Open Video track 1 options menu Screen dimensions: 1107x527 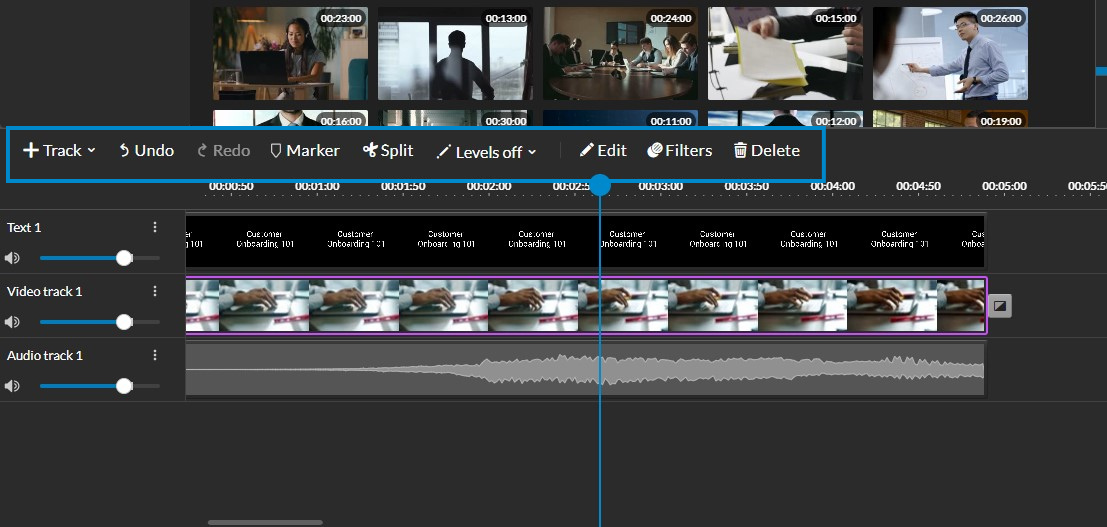click(155, 291)
